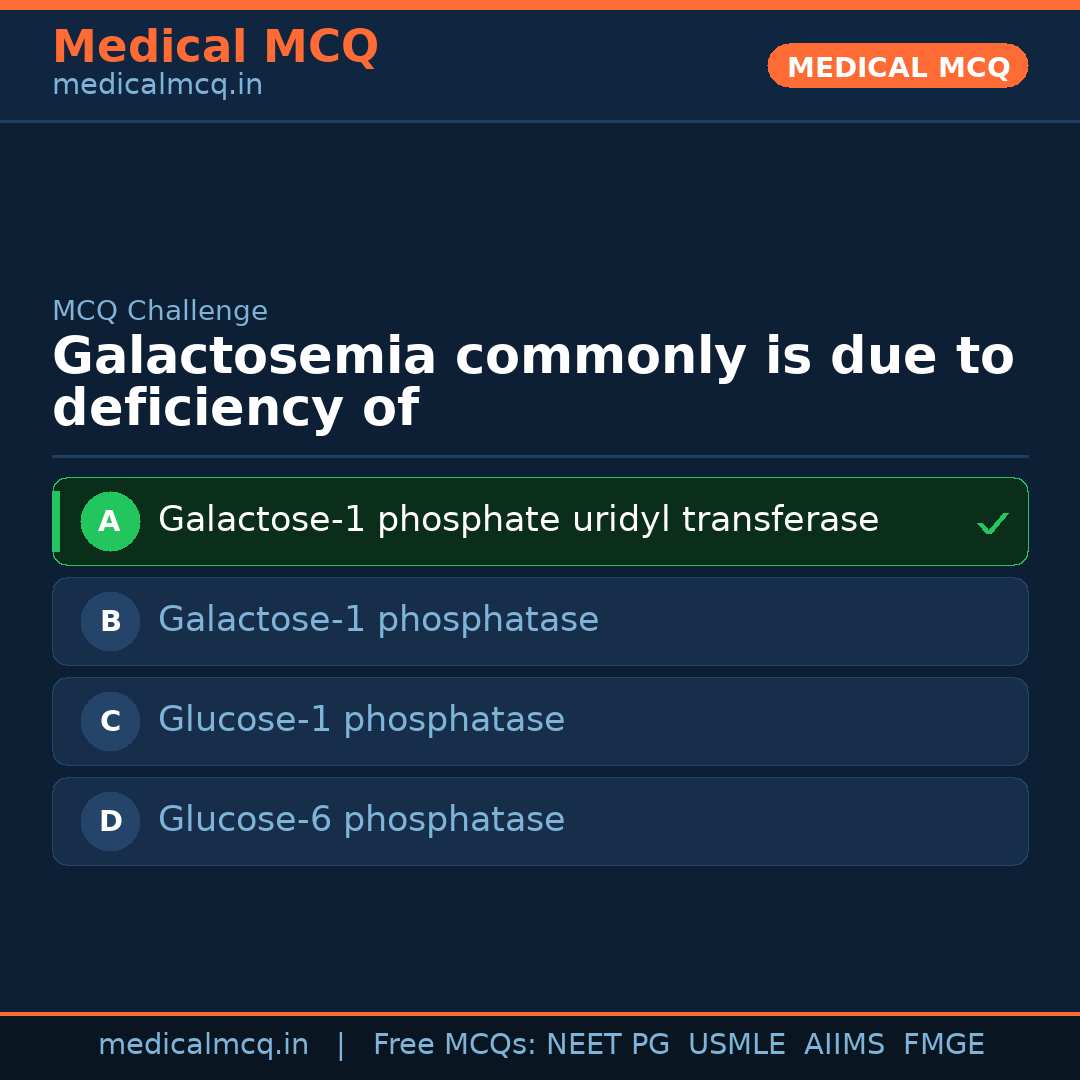Click the green A option circle
Screen dimensions: 1080x1080
pos(110,521)
